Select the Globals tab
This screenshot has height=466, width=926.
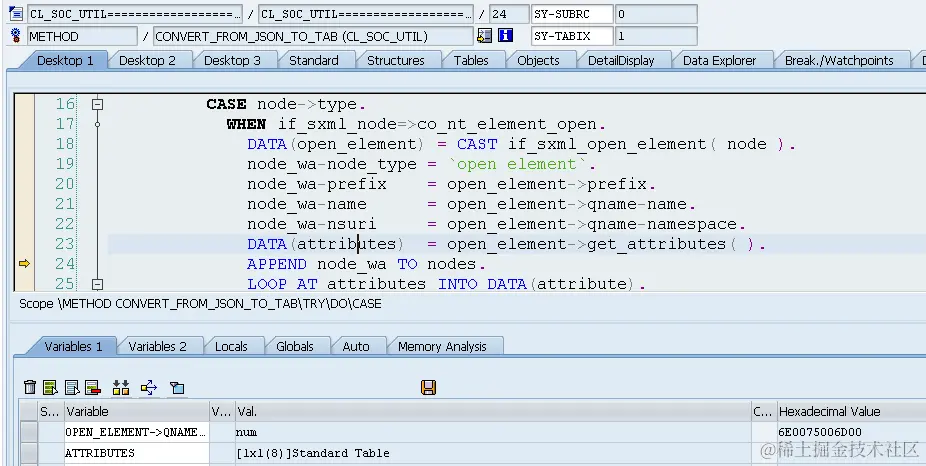(x=295, y=346)
